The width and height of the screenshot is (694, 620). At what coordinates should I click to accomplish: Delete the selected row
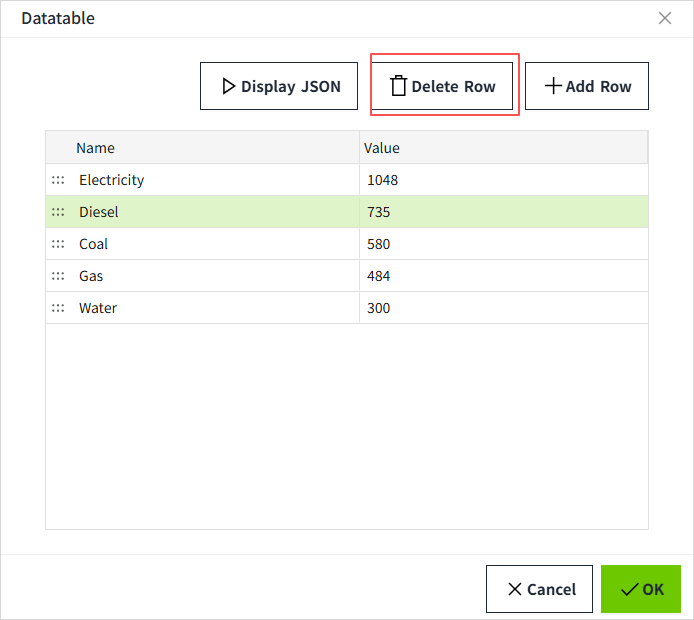[443, 86]
